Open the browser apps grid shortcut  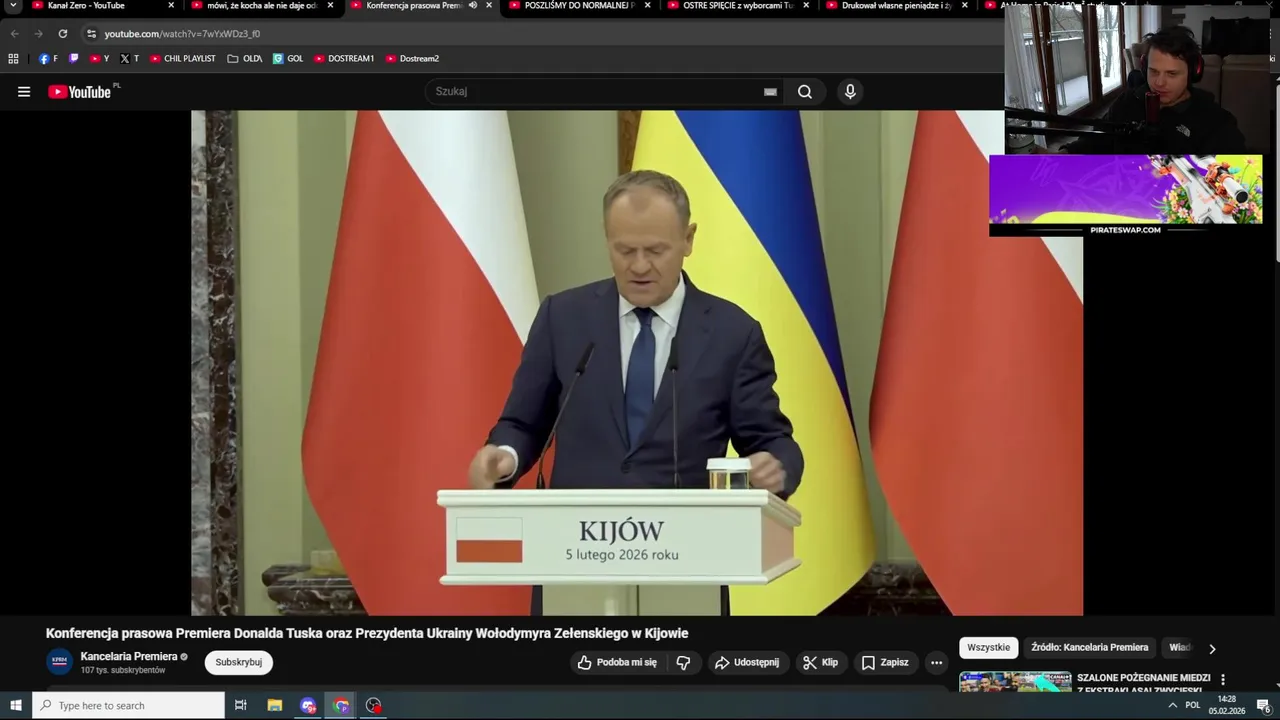[13, 59]
